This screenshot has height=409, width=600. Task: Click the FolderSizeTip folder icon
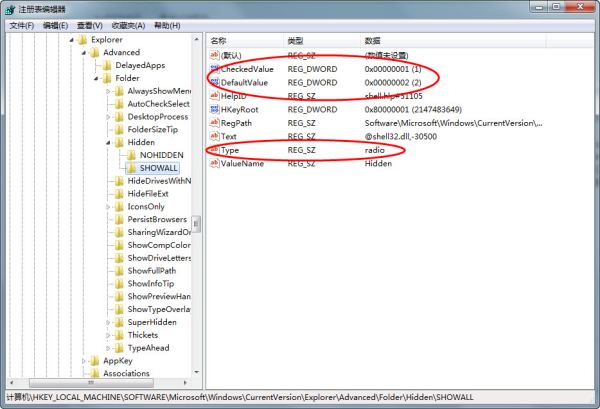tap(119, 129)
